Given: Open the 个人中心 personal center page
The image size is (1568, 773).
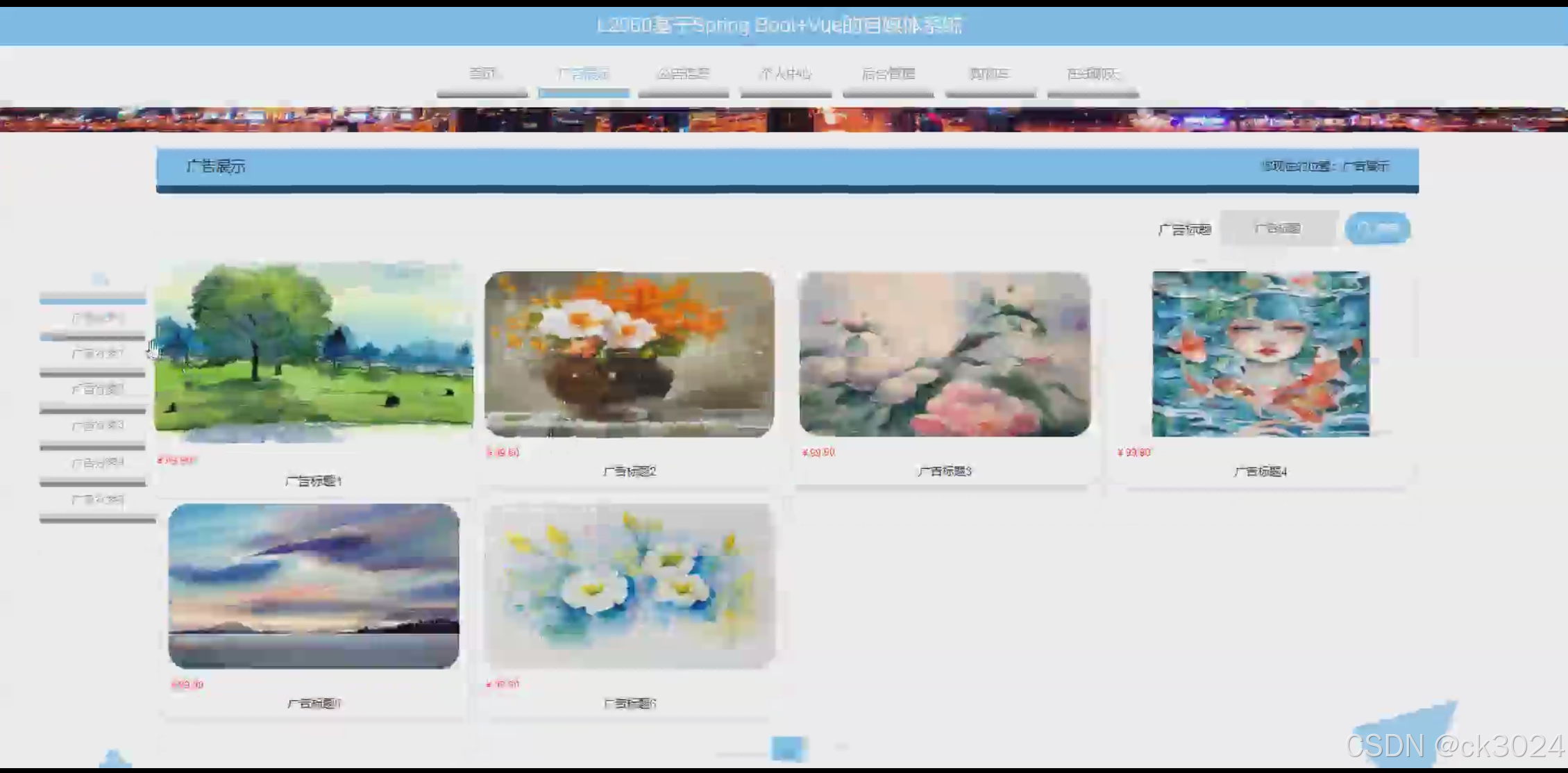Looking at the screenshot, I should pyautogui.click(x=786, y=74).
